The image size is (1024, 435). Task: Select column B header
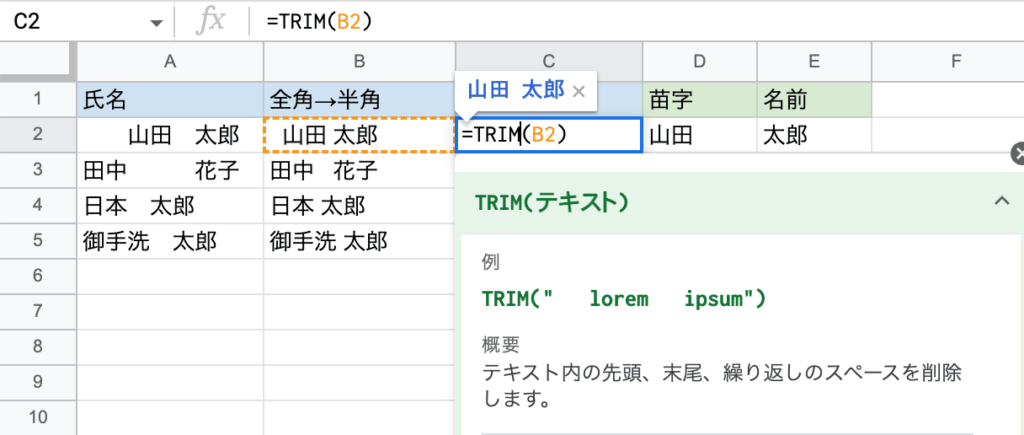[359, 62]
